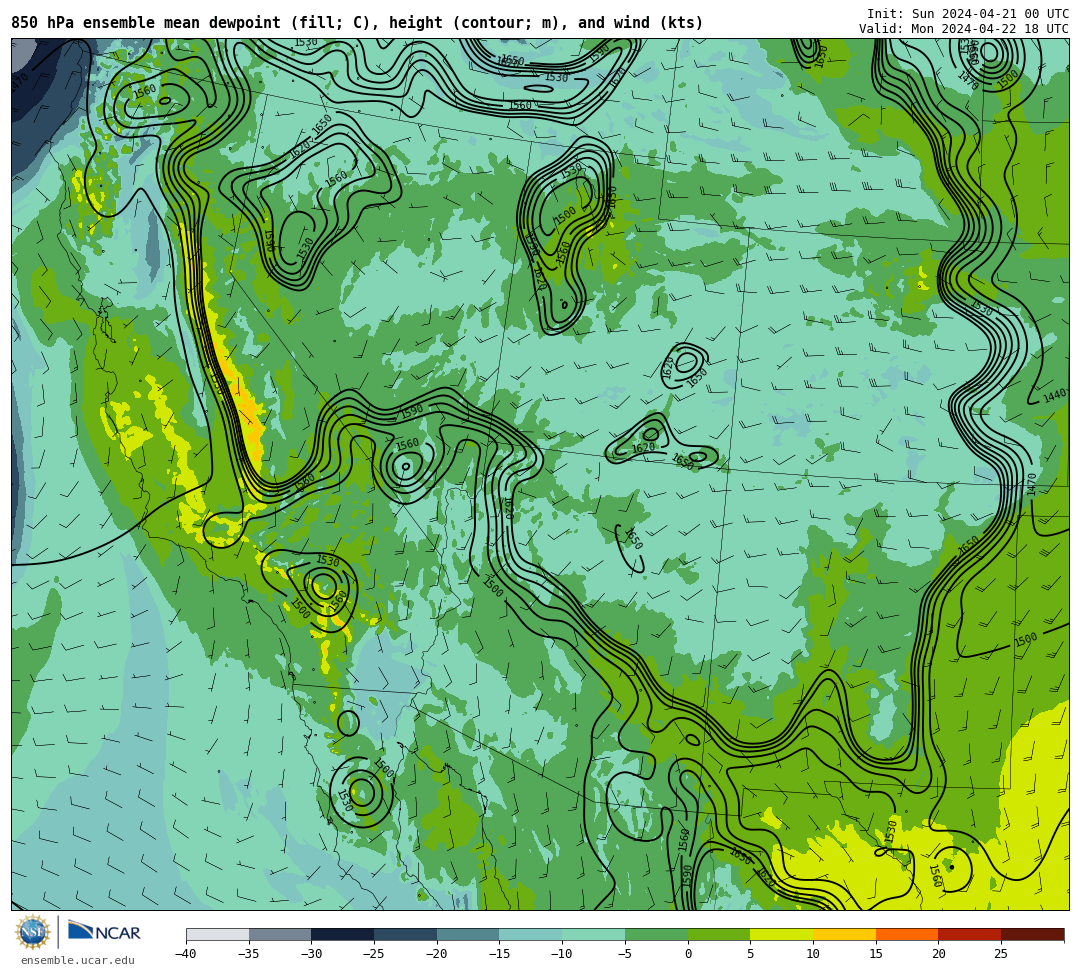Click the 1440 contour label at right edge

coord(1054,396)
